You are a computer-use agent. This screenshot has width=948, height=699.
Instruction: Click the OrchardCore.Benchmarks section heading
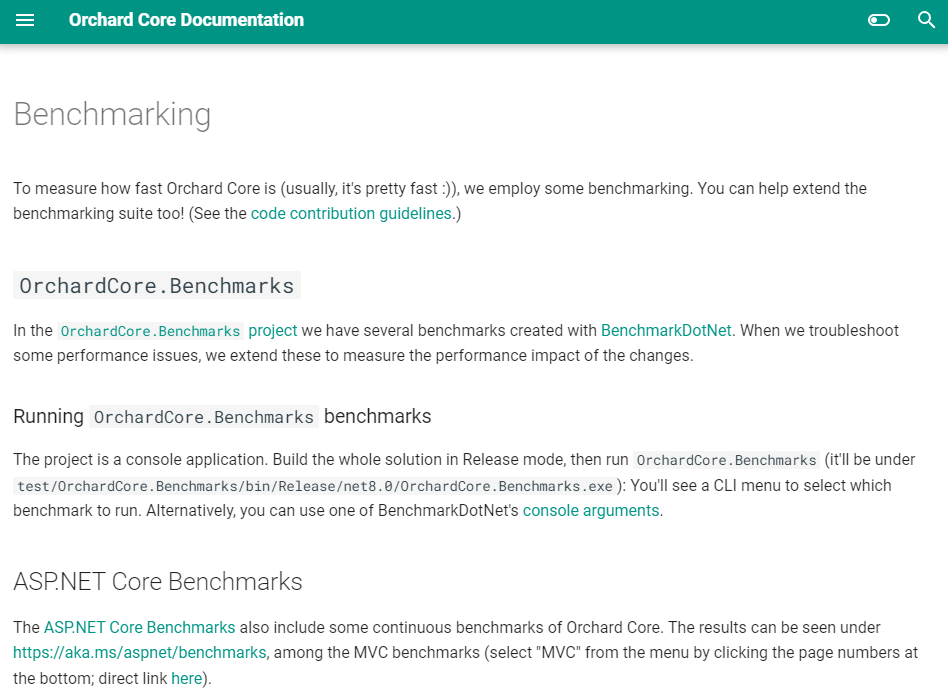(157, 285)
